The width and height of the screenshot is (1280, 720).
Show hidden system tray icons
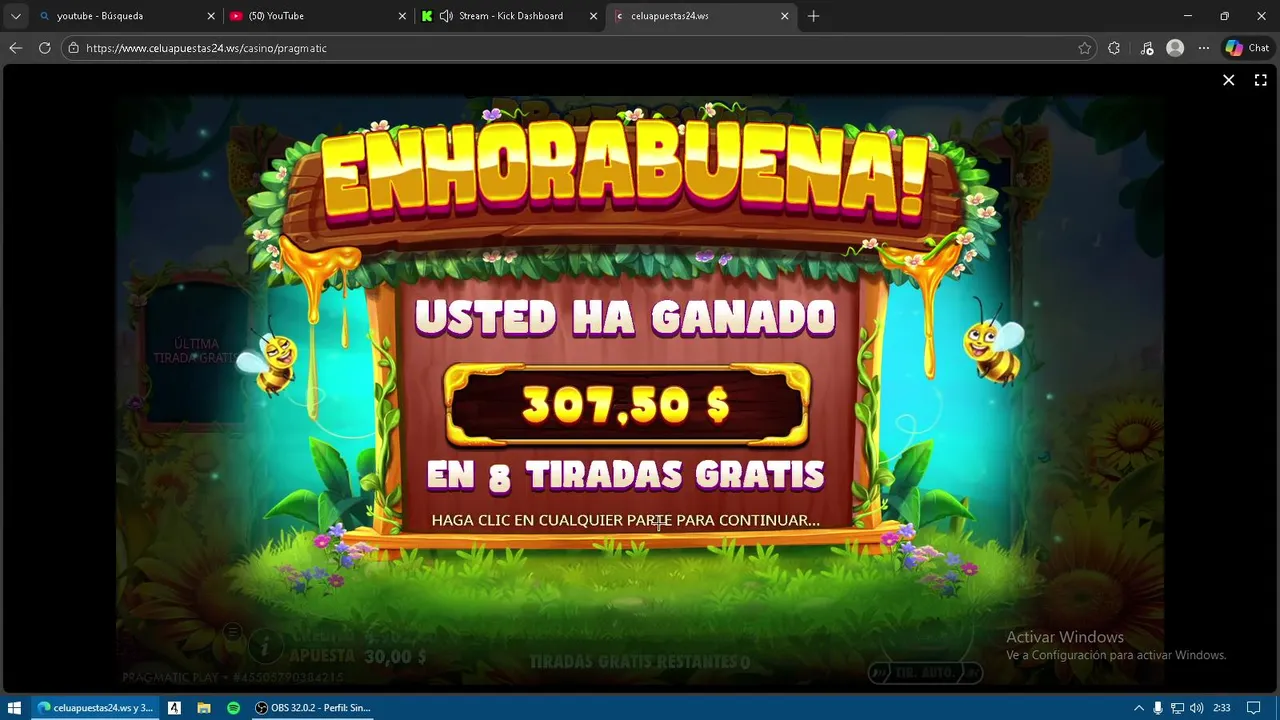coord(1138,707)
